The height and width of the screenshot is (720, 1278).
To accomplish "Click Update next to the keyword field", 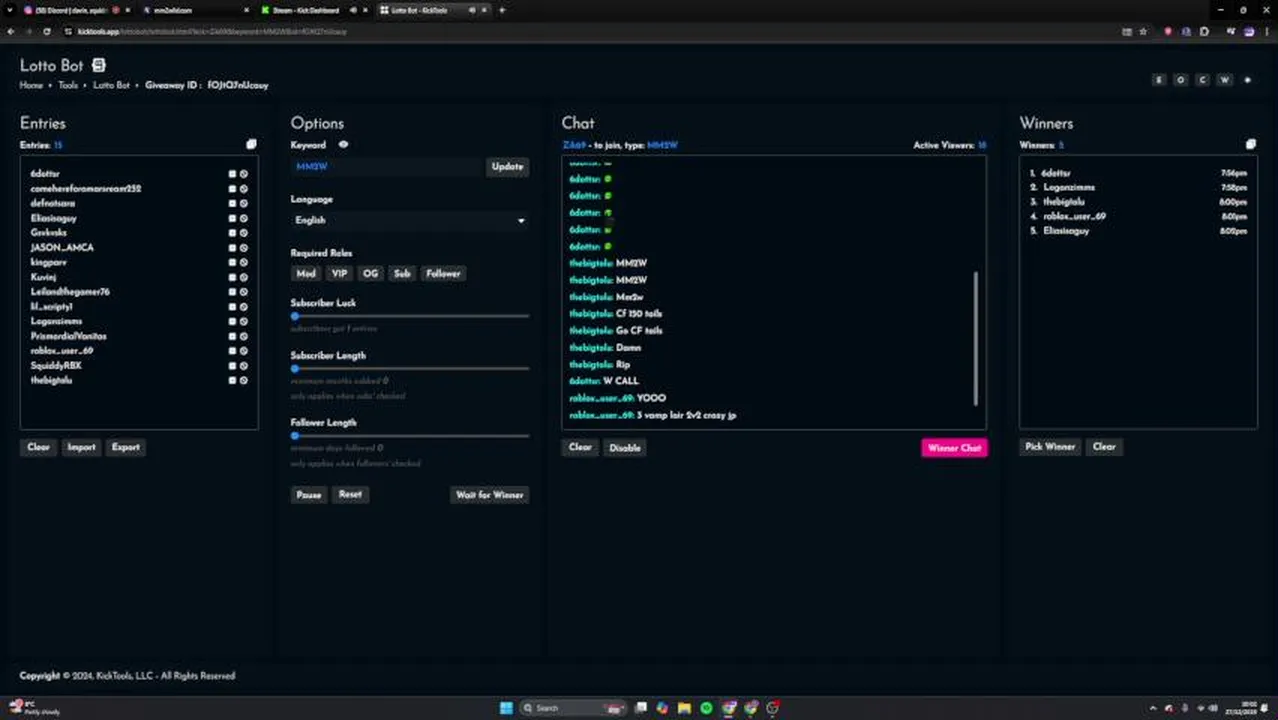I will coord(507,167).
